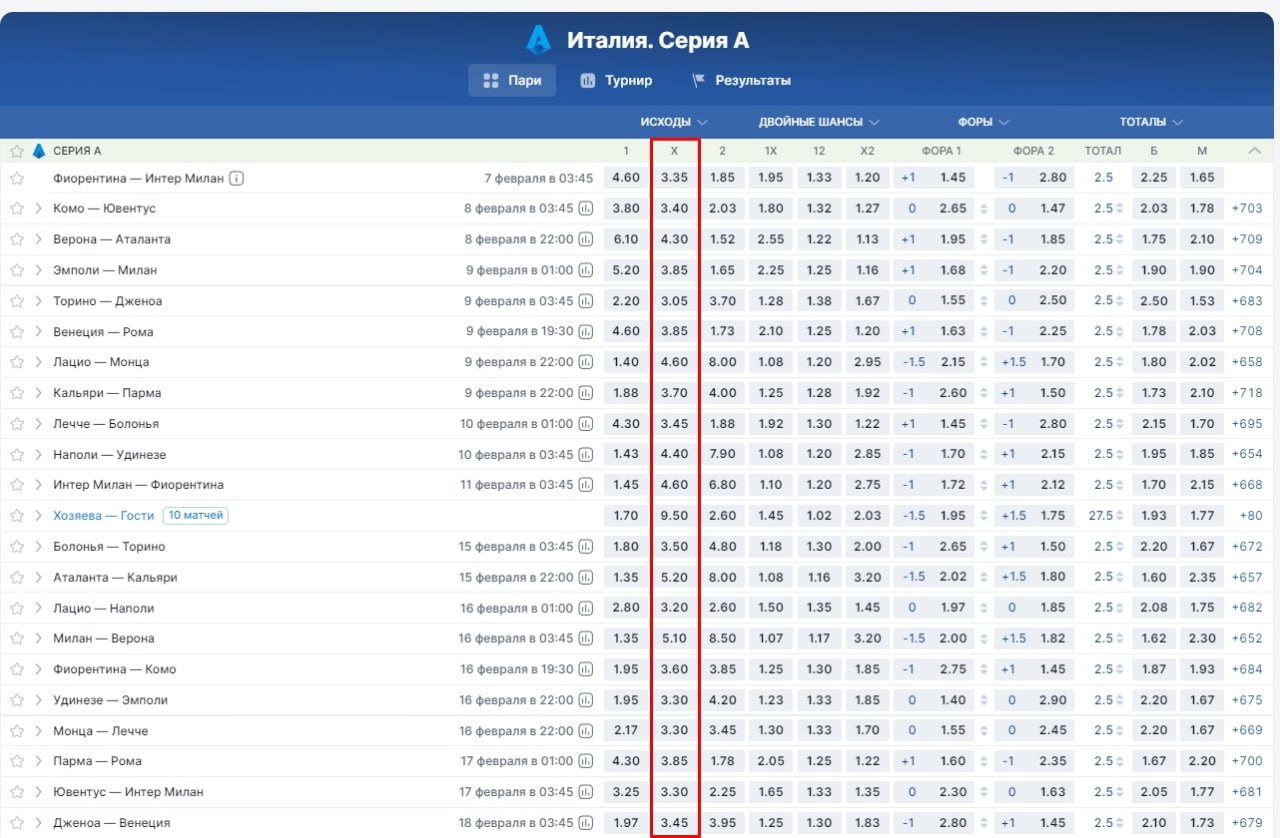Open statistics icon for Дженоа — Венеция
1280x838 pixels.
tap(586, 823)
